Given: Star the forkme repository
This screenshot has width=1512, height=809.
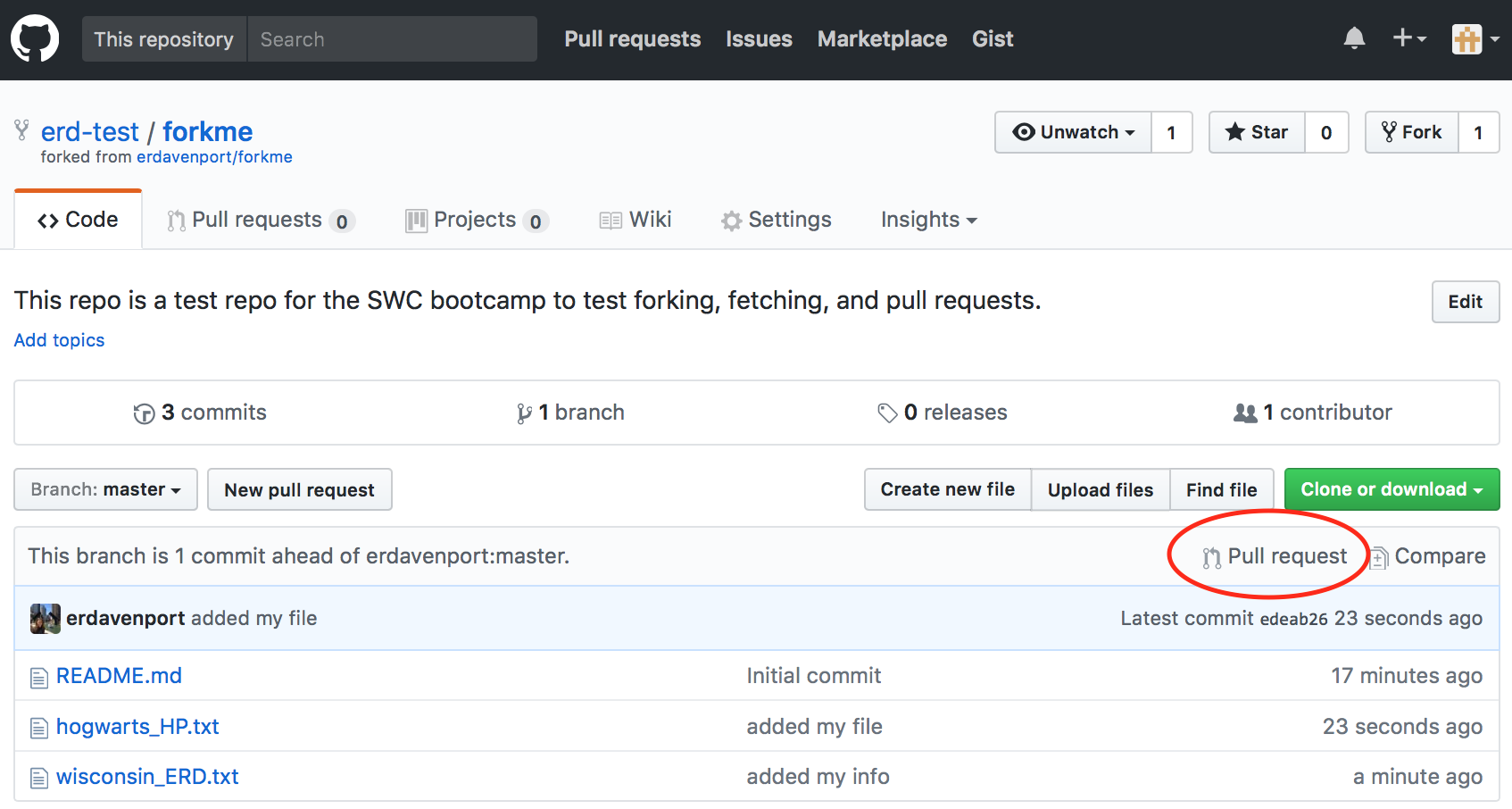Looking at the screenshot, I should (1258, 132).
